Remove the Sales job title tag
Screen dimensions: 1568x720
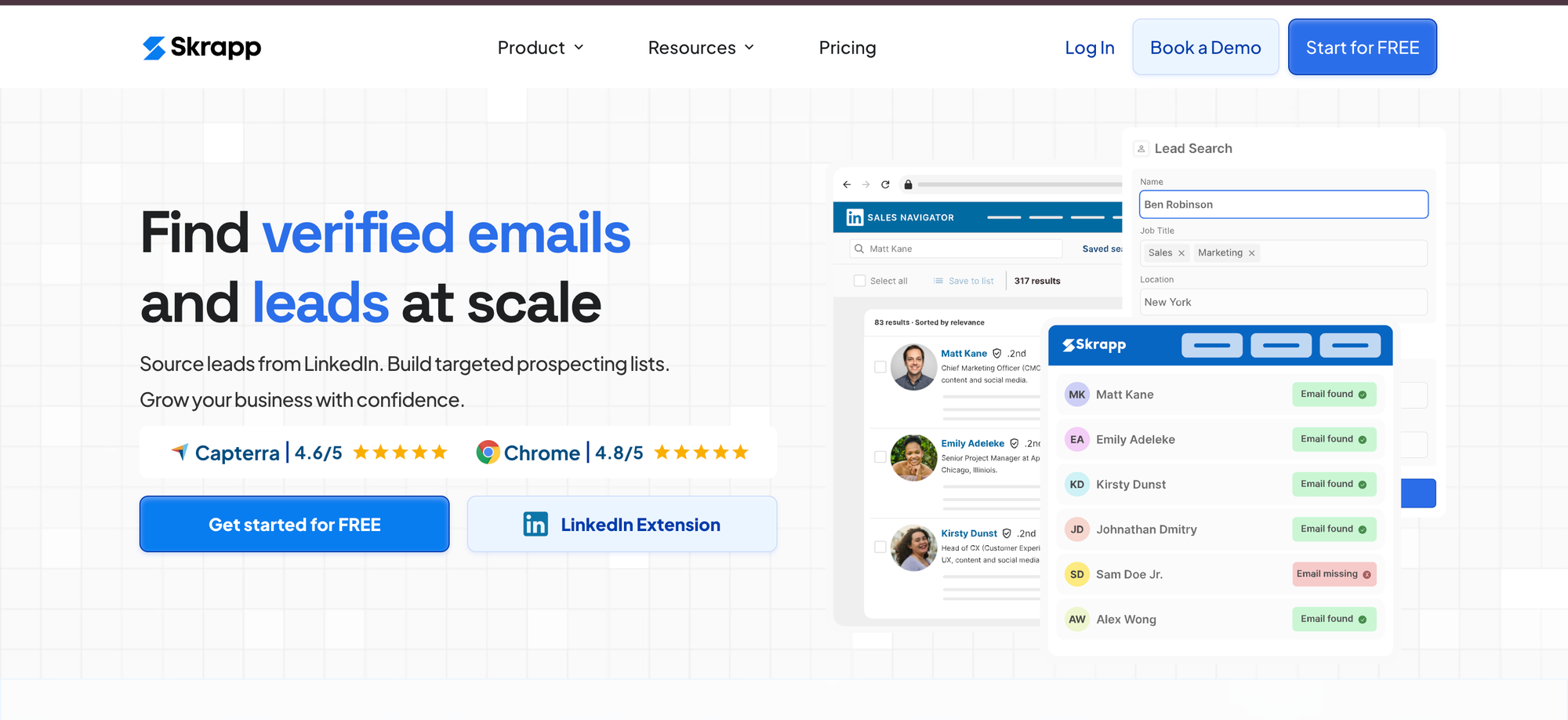tap(1181, 253)
